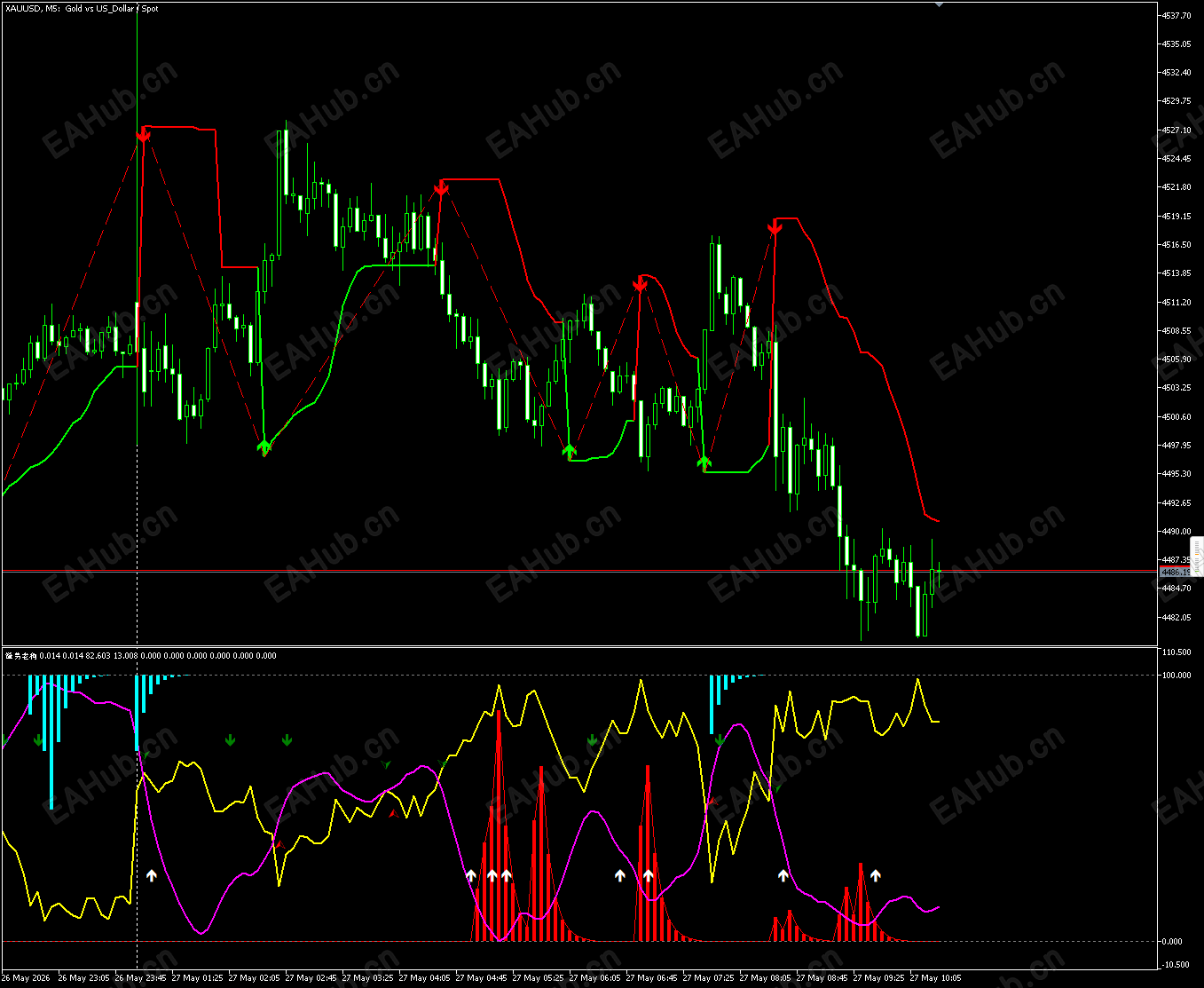Image resolution: width=1204 pixels, height=988 pixels.
Task: Click the 26 May 23:05 time label
Action: pyautogui.click(x=83, y=978)
